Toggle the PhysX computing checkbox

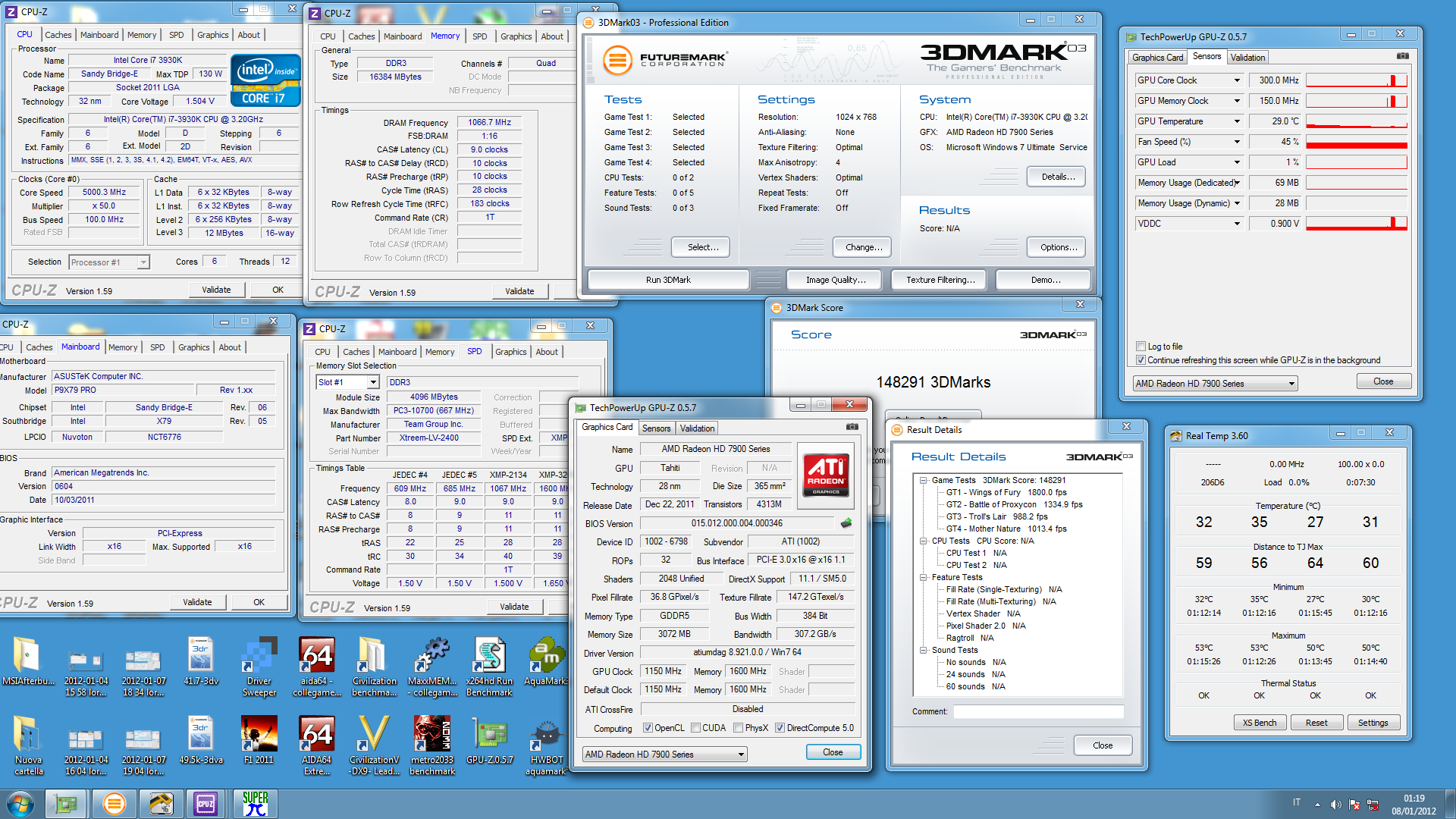click(x=738, y=728)
